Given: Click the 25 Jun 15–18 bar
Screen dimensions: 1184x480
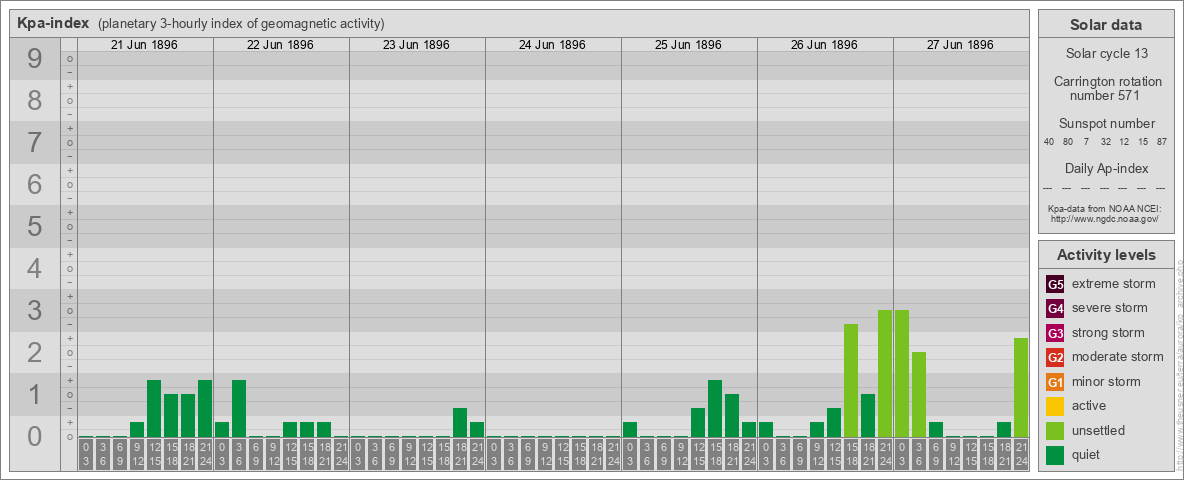Looking at the screenshot, I should point(714,408).
